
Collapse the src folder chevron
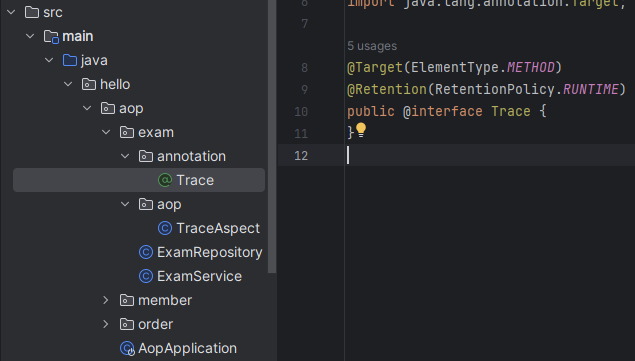[11, 13]
